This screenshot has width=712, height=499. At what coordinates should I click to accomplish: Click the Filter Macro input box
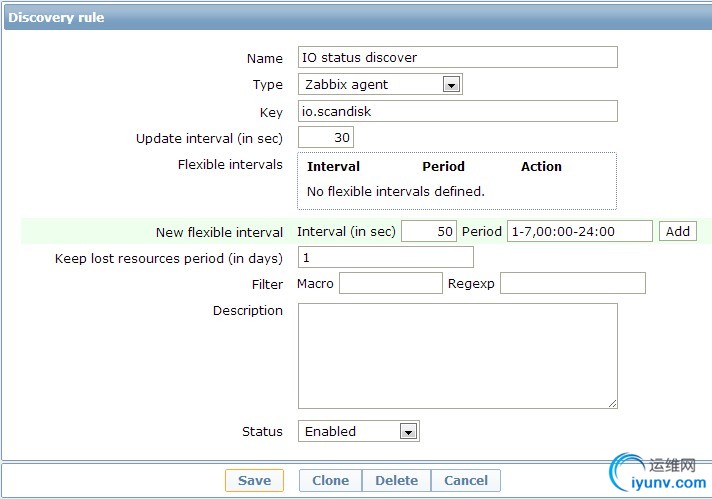[391, 283]
